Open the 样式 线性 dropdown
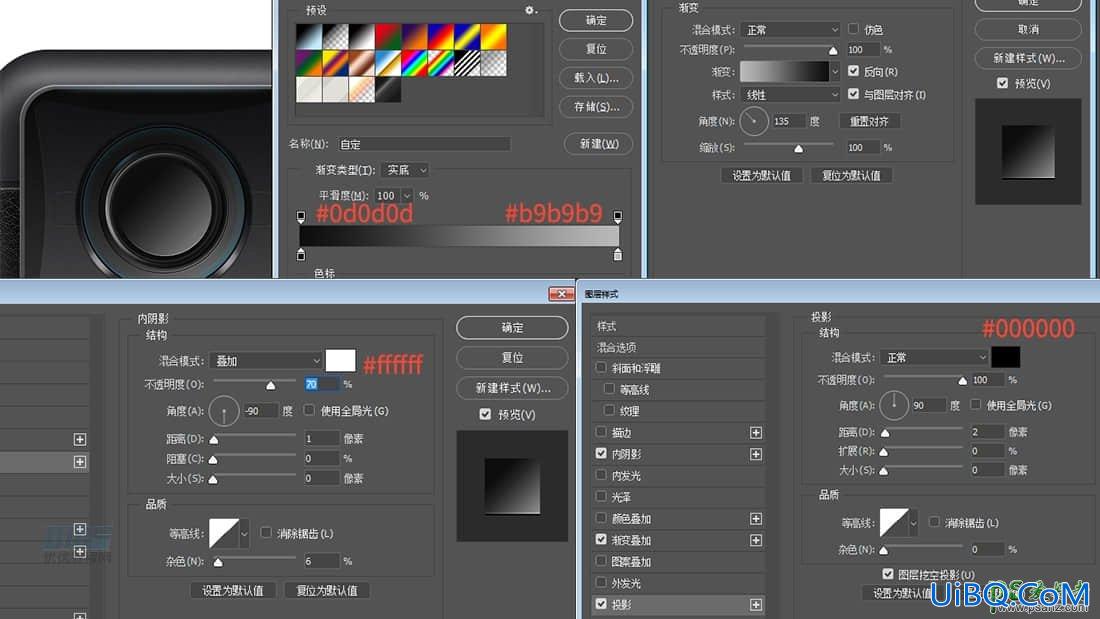This screenshot has height=619, width=1100. pos(790,94)
